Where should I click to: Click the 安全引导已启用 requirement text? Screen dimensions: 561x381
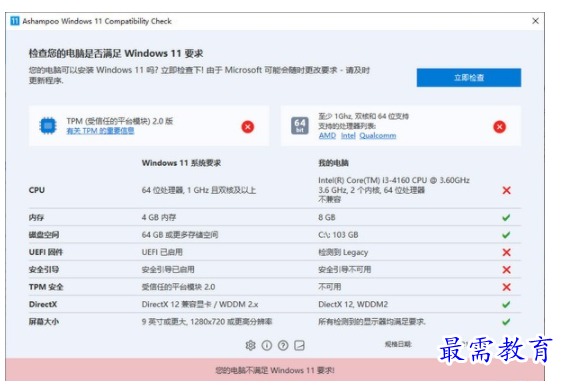(168, 270)
